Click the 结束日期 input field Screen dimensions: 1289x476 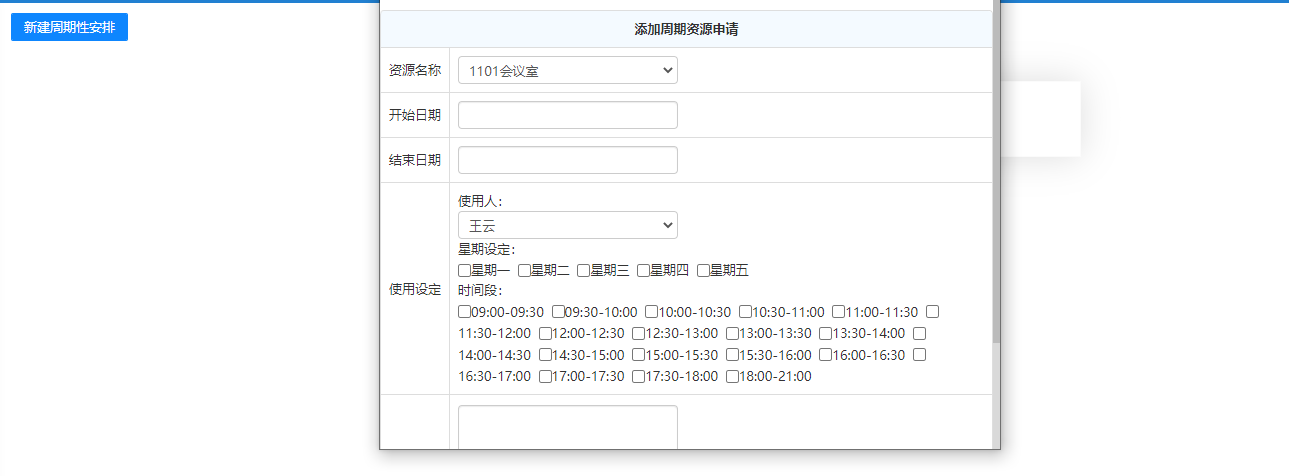[x=567, y=160]
